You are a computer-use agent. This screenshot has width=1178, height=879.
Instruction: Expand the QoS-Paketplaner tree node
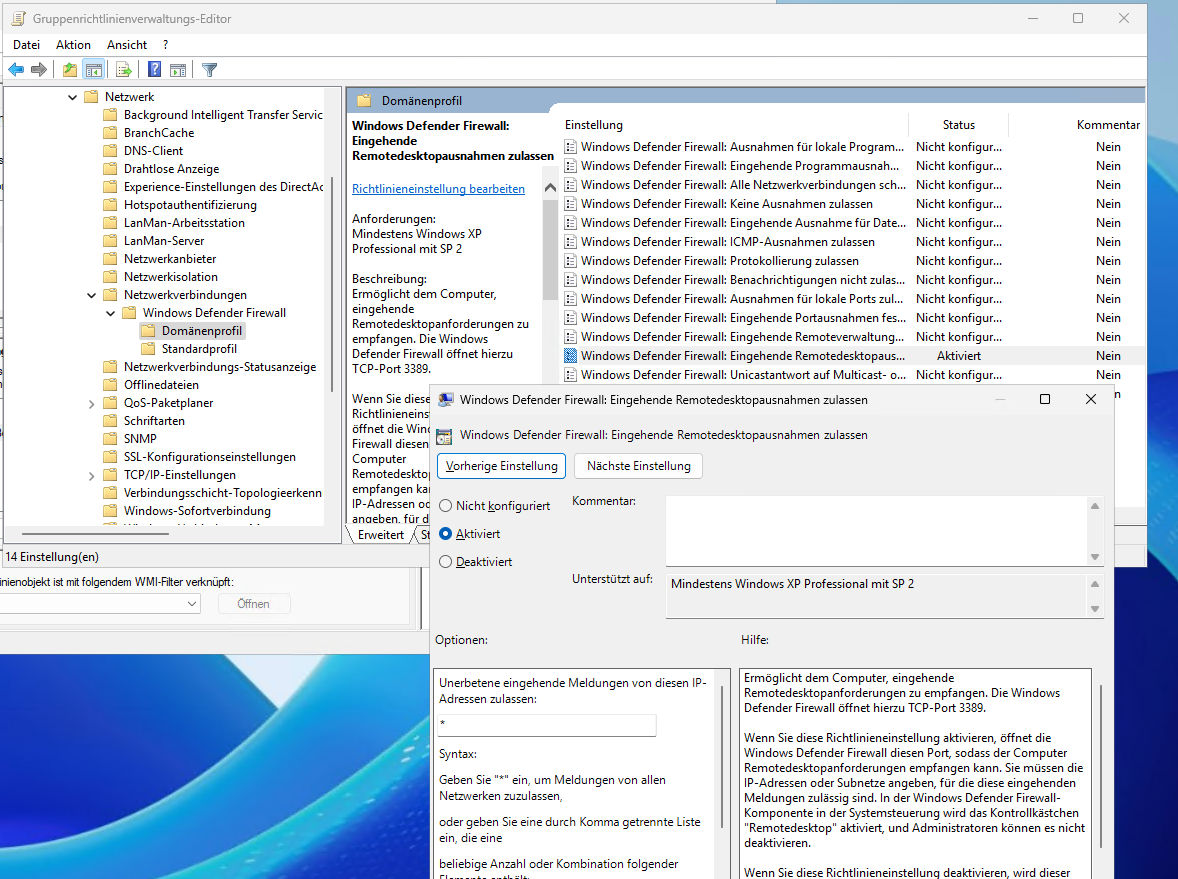(91, 403)
